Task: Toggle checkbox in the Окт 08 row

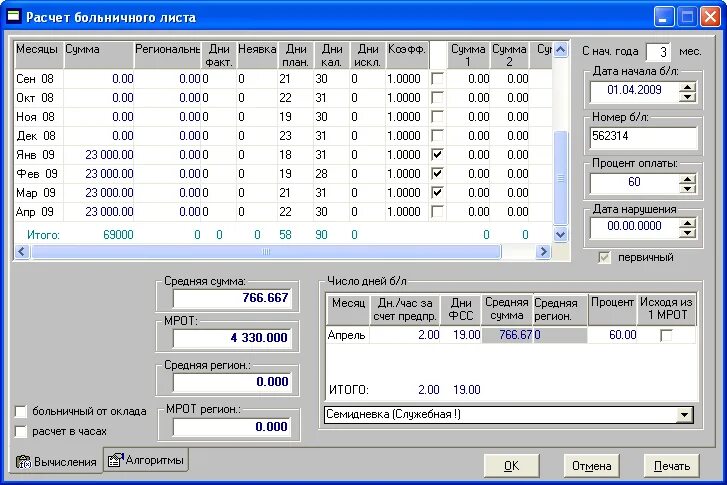Action: click(437, 98)
